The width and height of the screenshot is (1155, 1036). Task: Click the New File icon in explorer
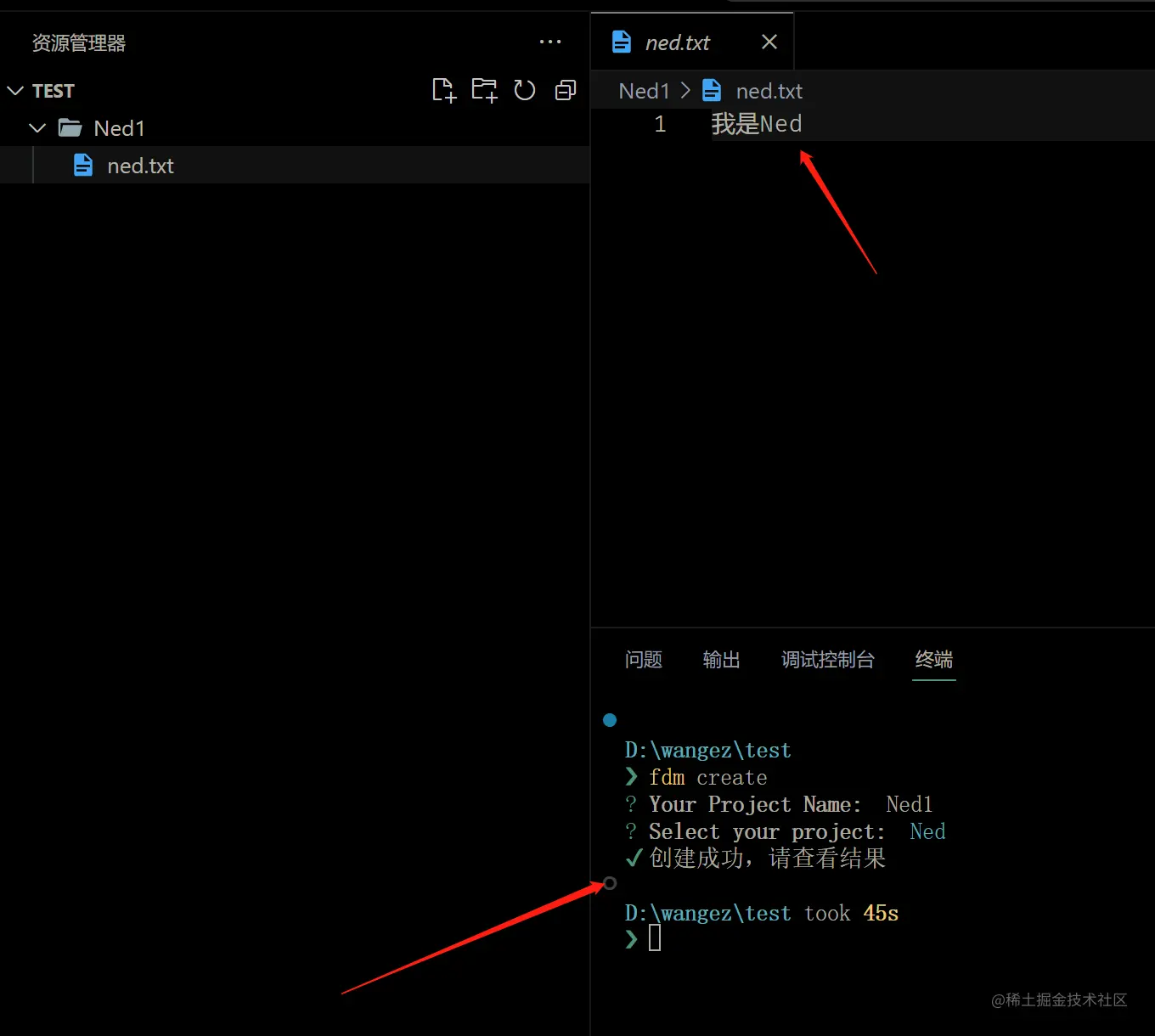tap(444, 90)
